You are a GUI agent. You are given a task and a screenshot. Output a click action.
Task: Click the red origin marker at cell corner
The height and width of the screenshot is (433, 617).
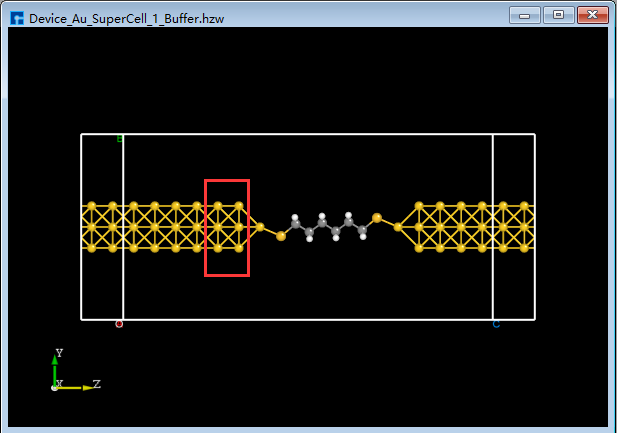(x=119, y=324)
